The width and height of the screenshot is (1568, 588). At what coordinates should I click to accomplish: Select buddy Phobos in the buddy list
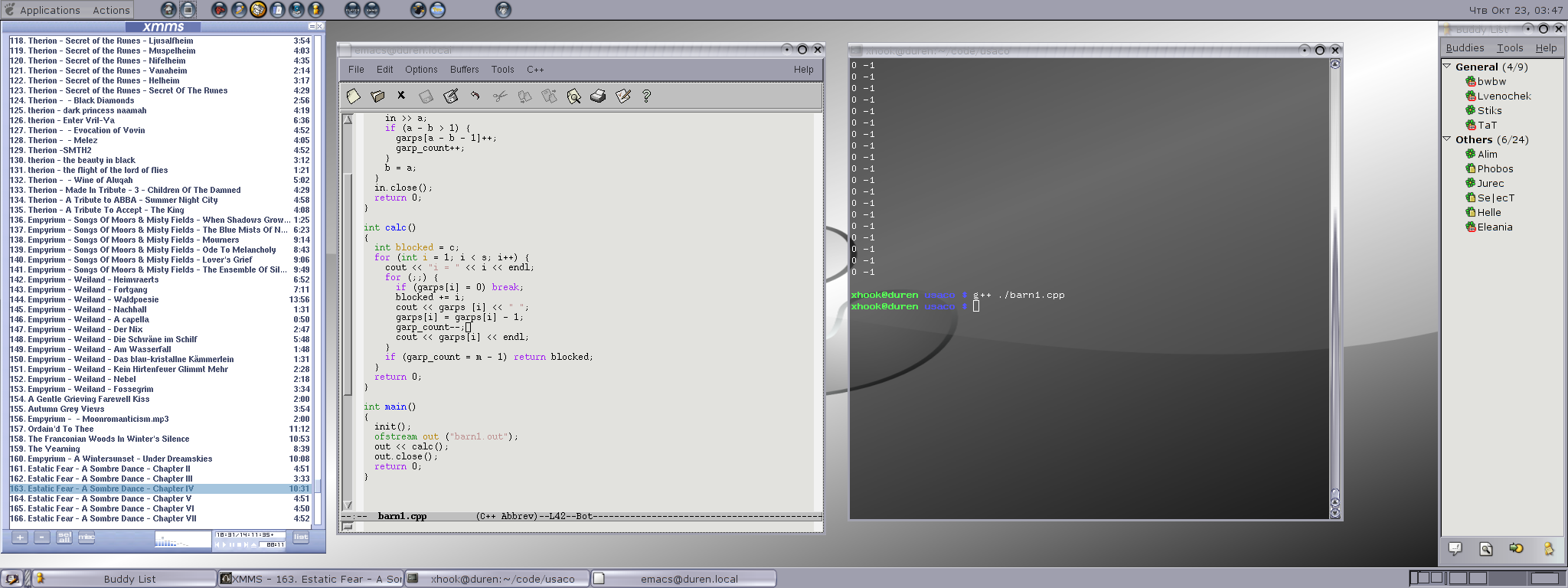1494,169
